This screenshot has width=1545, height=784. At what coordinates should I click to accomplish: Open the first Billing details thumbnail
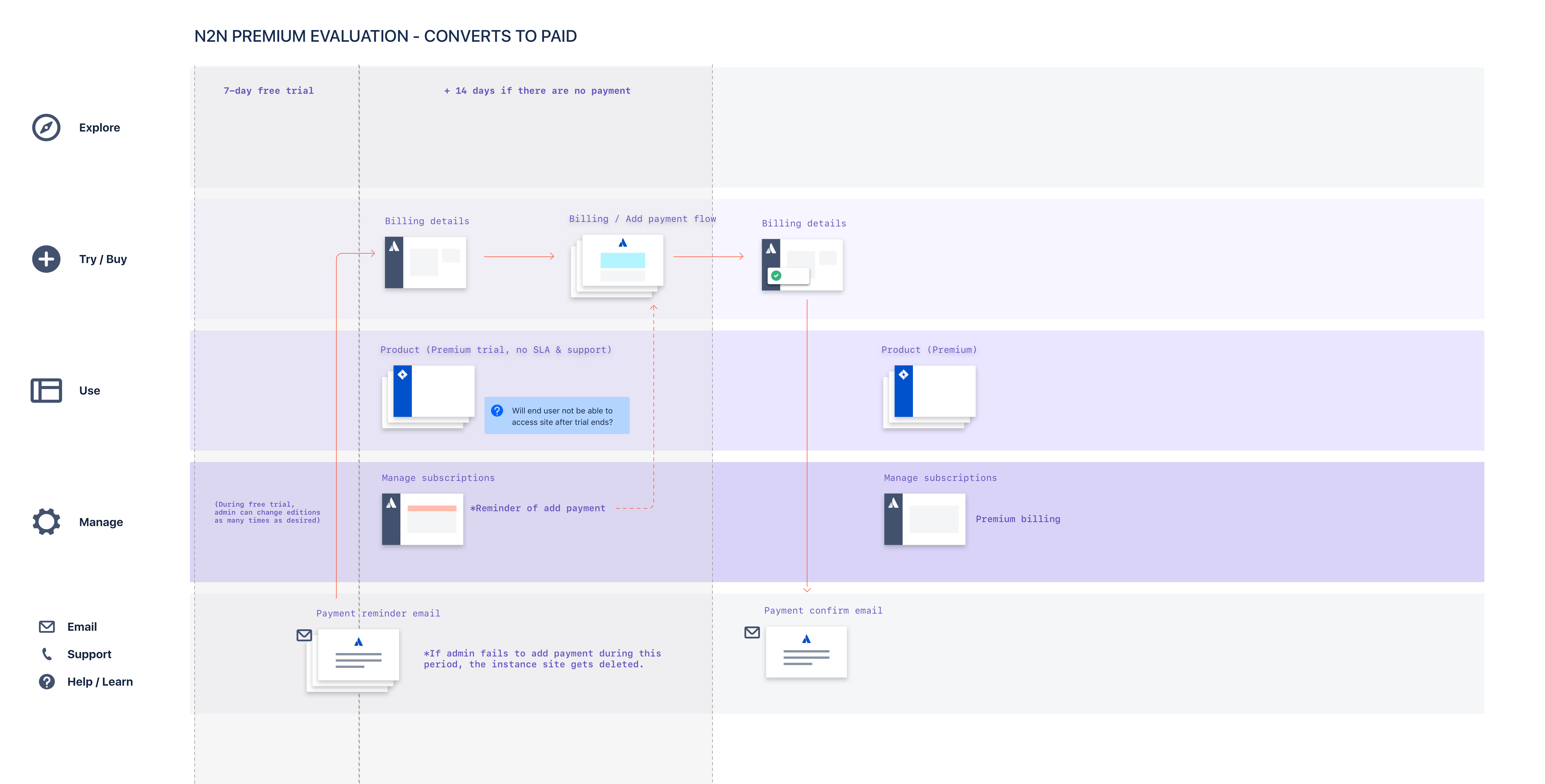425,262
